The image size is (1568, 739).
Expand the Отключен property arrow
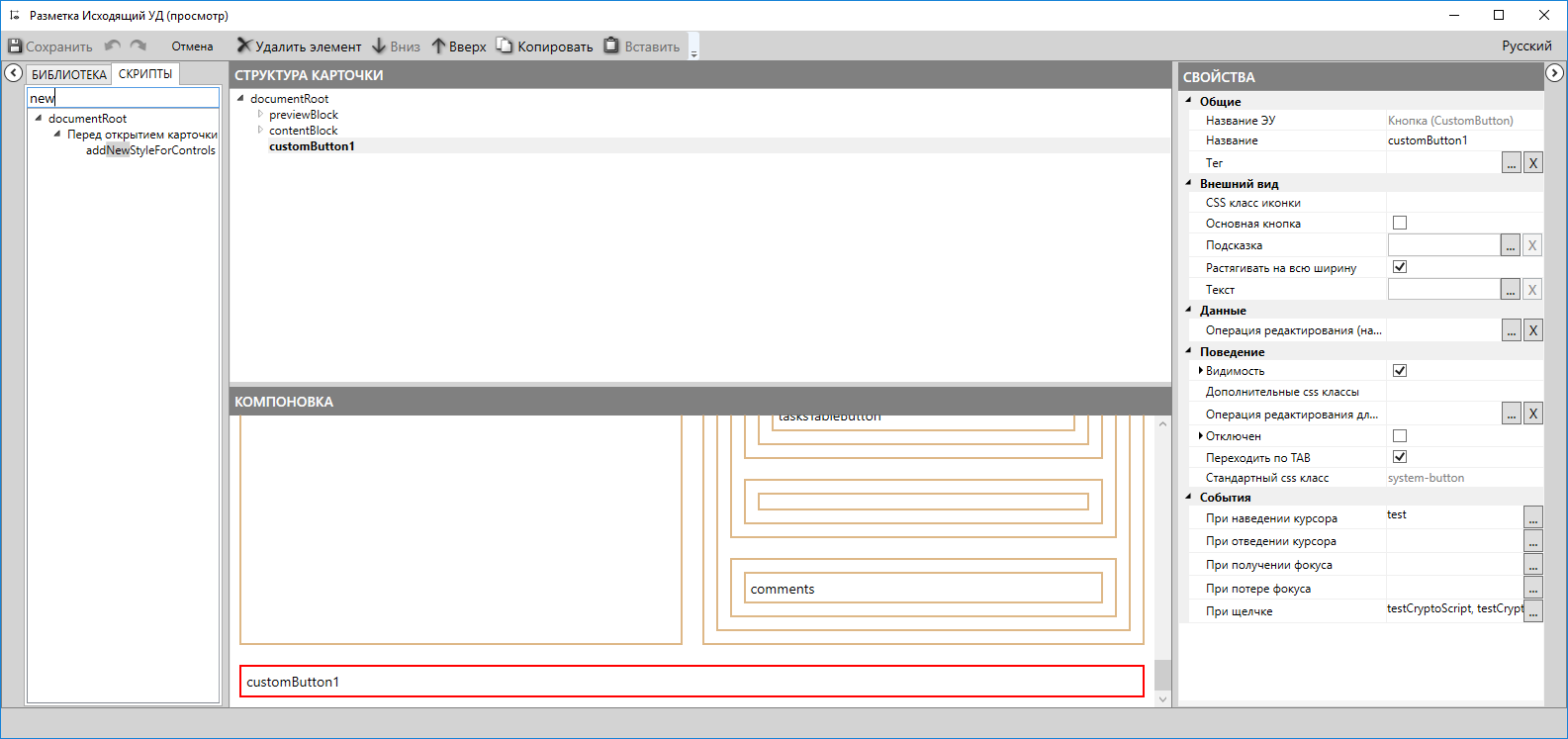coord(1200,435)
